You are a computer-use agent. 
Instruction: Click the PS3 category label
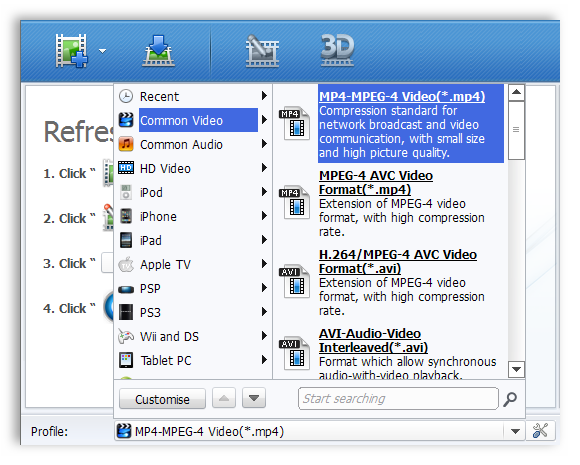click(x=151, y=313)
